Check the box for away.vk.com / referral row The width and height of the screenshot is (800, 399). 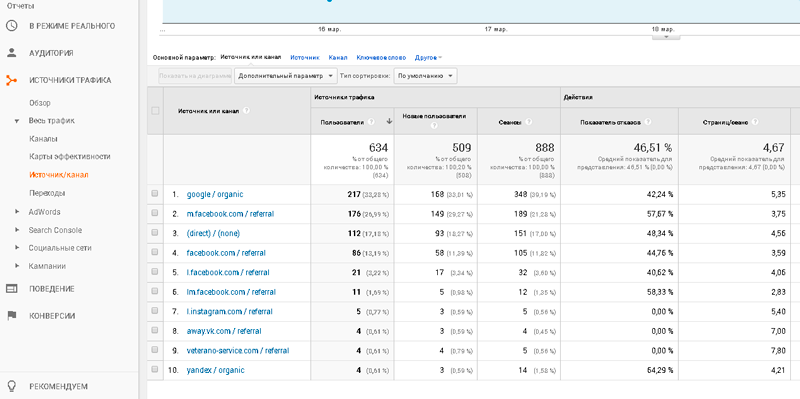(x=155, y=331)
